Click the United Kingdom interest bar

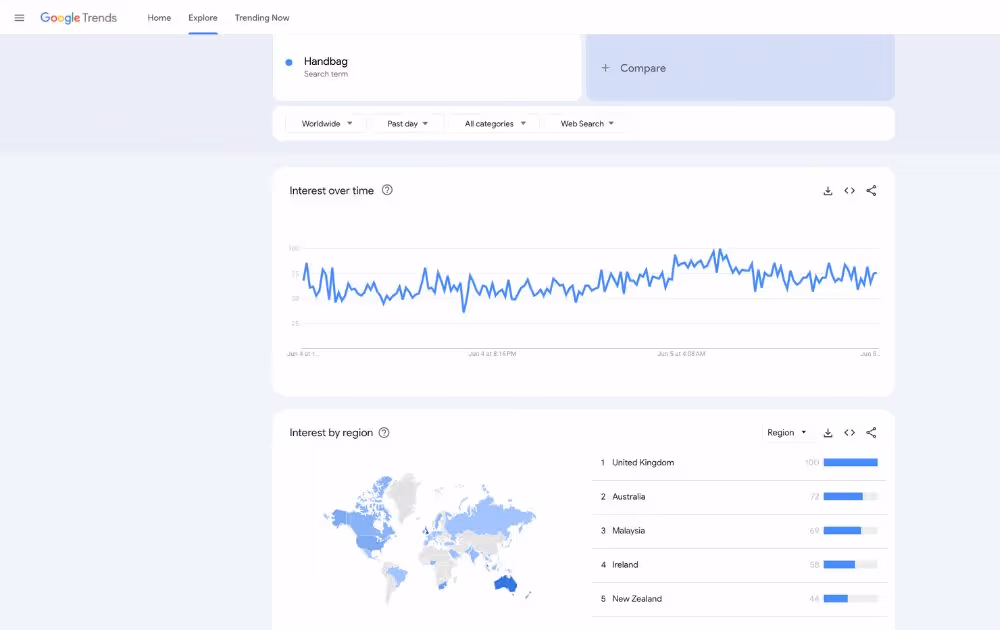[850, 462]
